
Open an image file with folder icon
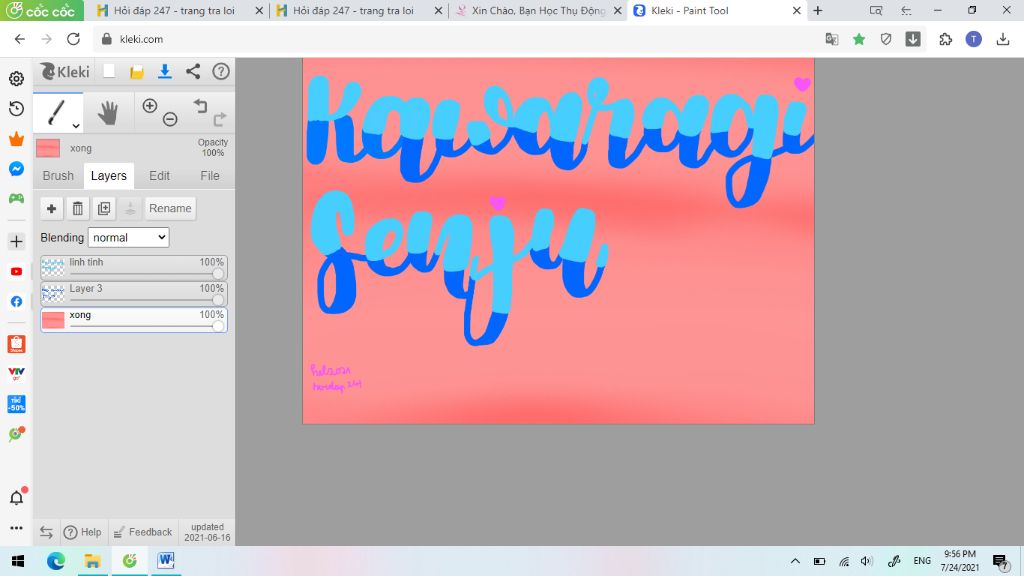(136, 72)
